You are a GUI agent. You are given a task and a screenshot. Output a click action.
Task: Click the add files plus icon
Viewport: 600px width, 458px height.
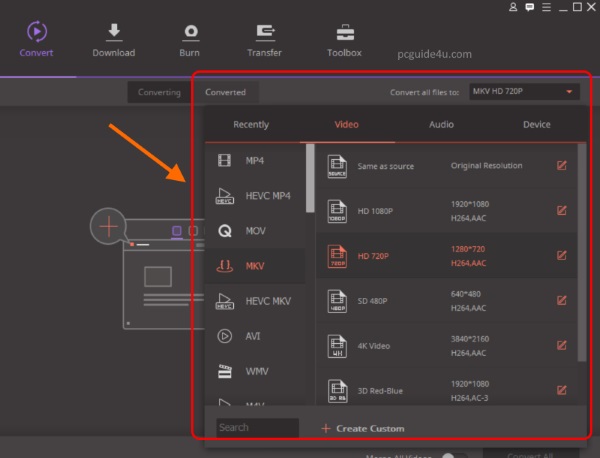pos(108,227)
